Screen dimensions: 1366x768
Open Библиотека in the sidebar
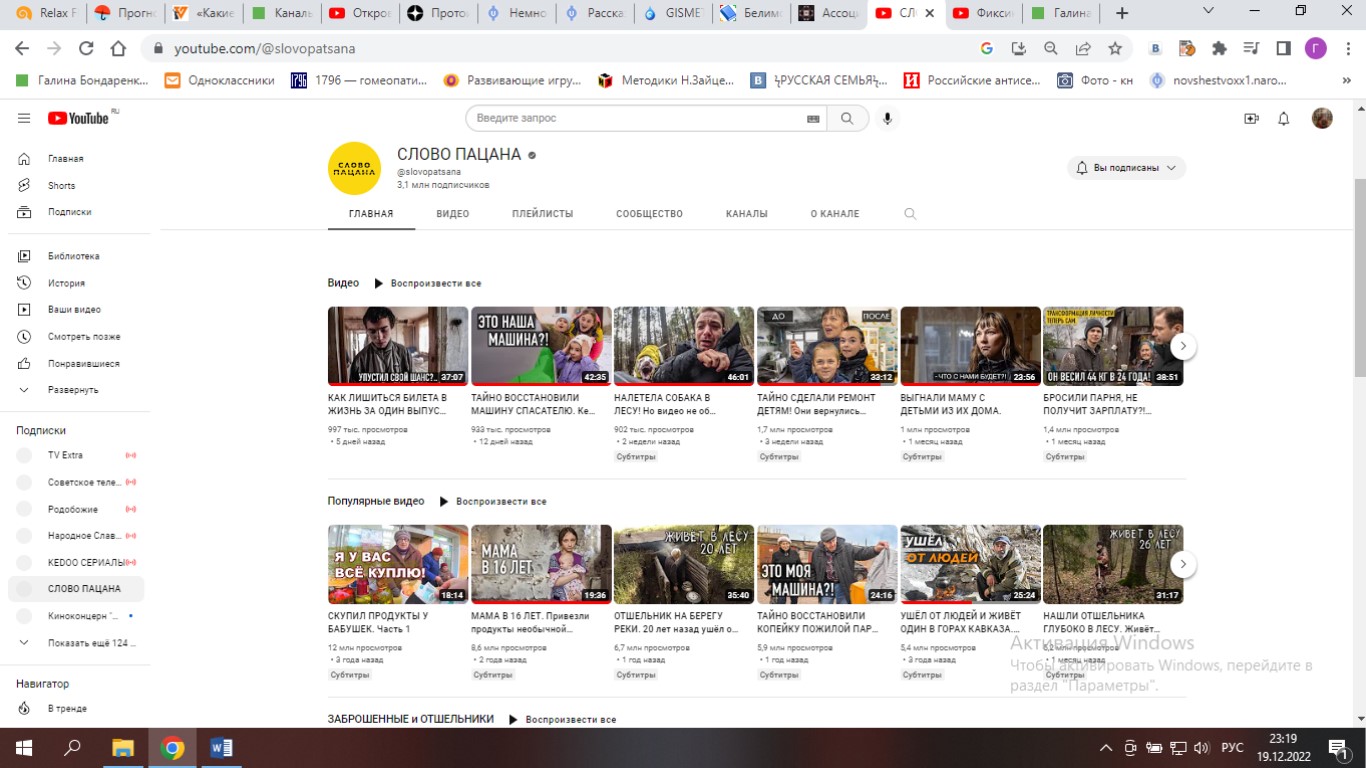(x=75, y=256)
